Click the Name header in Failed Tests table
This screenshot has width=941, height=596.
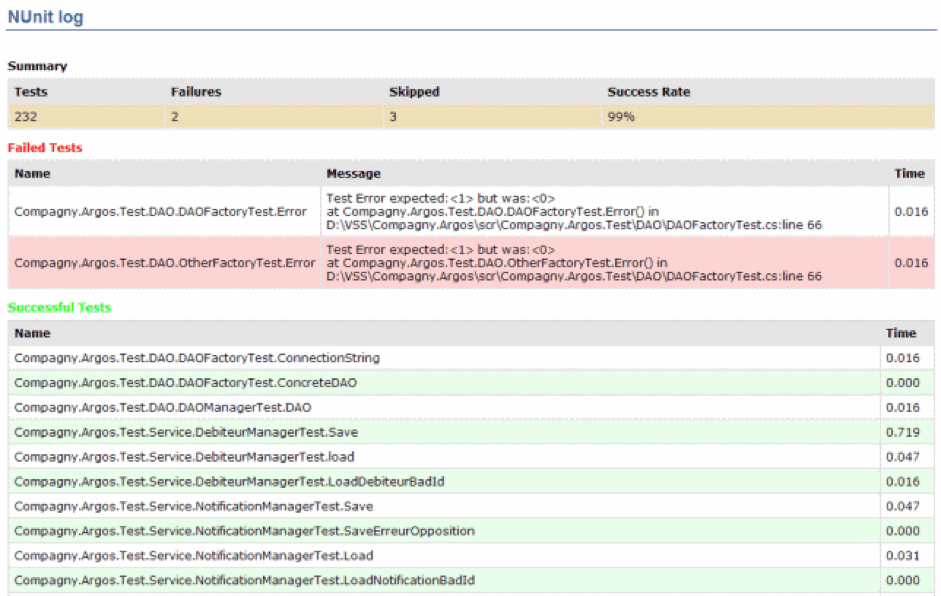[x=32, y=173]
